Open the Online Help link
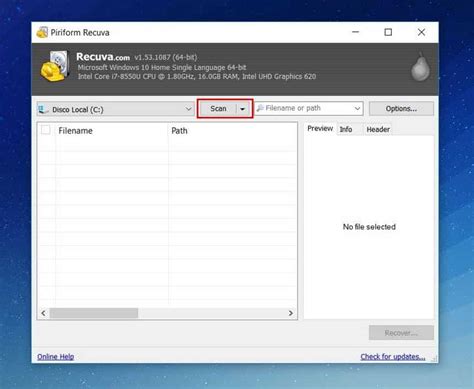Screen dimensions: 474x389 point(56,357)
